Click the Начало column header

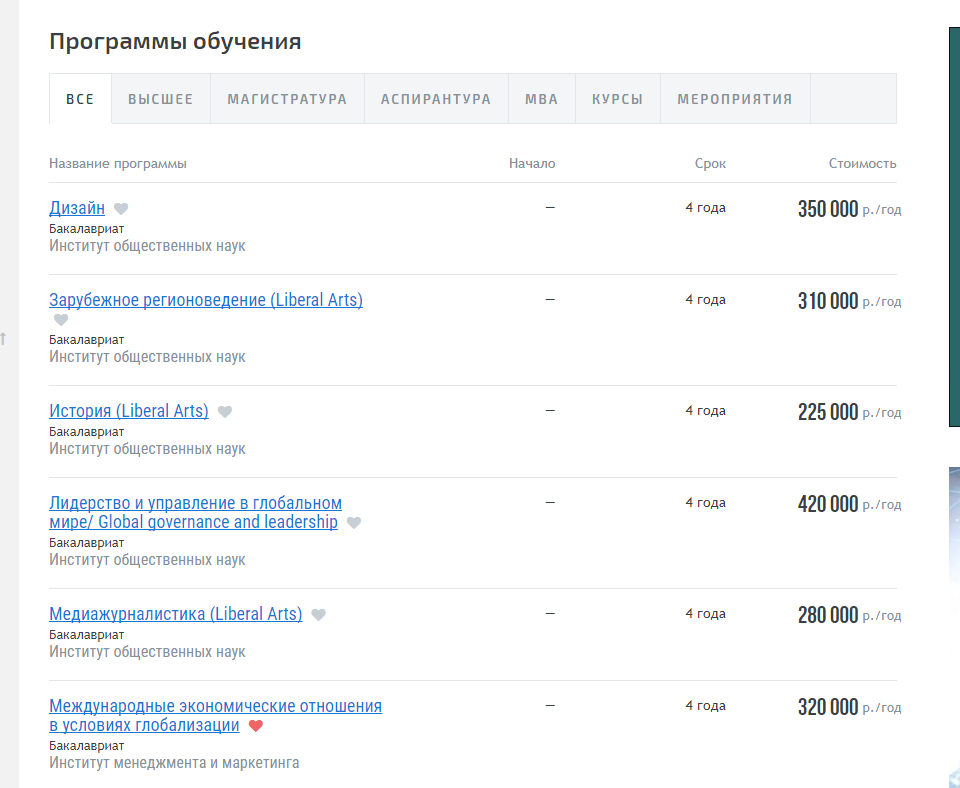[532, 163]
